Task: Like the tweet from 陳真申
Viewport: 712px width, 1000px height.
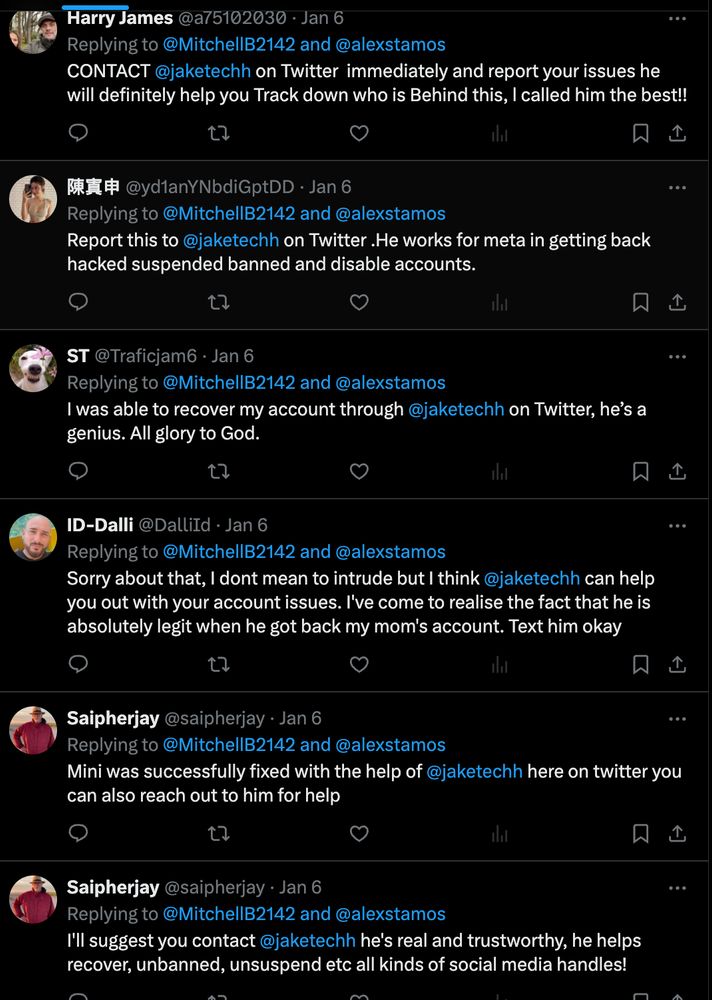Action: [359, 302]
